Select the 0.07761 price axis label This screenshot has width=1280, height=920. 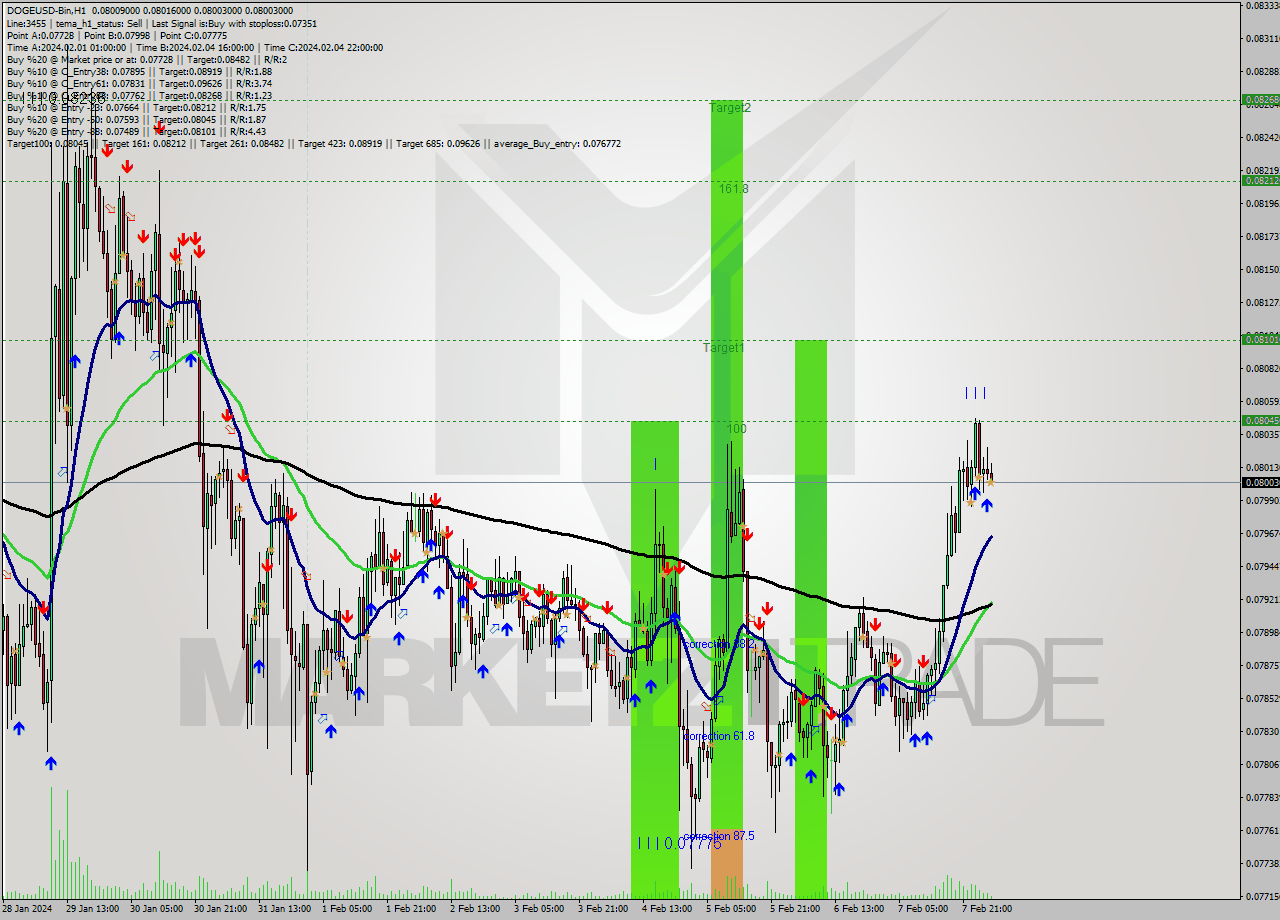[x=1263, y=831]
